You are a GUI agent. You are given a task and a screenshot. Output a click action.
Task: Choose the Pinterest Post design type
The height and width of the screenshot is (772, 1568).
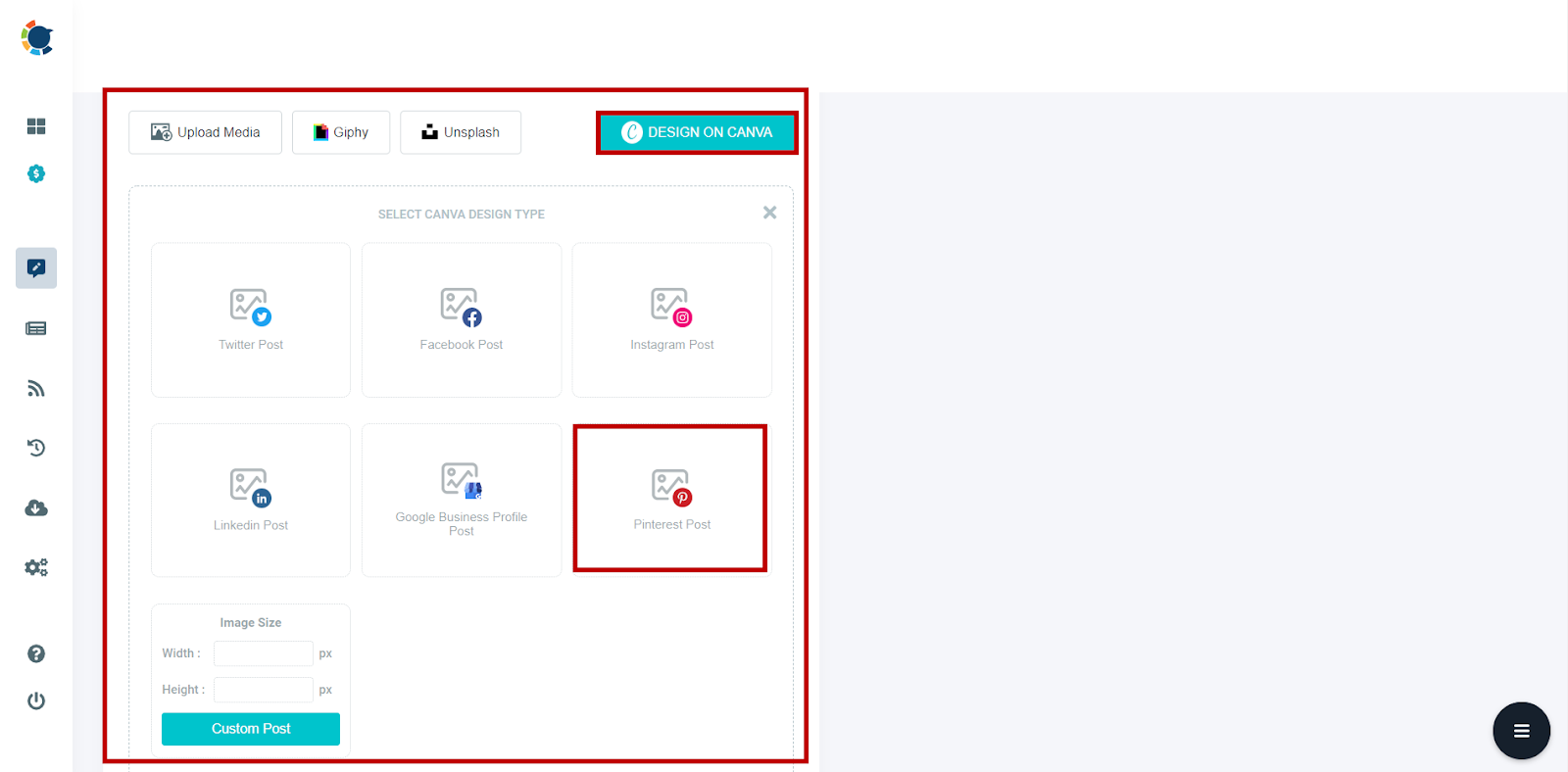click(x=672, y=500)
